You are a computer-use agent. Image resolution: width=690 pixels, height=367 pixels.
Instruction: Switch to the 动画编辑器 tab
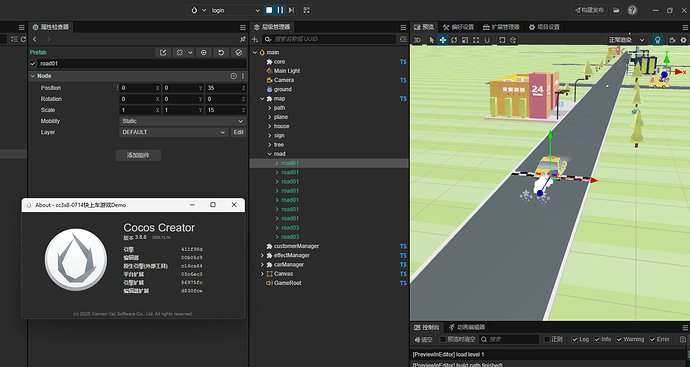(x=467, y=327)
